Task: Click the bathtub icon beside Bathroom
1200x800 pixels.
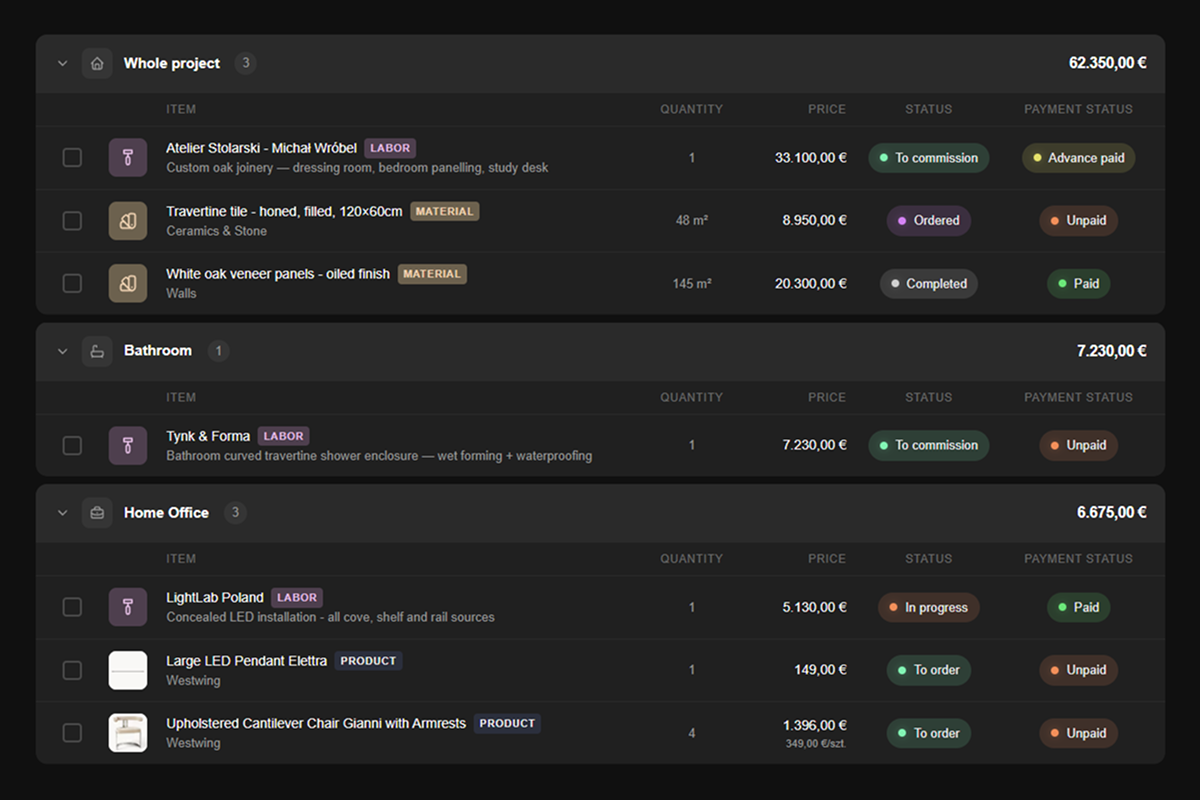Action: tap(97, 351)
